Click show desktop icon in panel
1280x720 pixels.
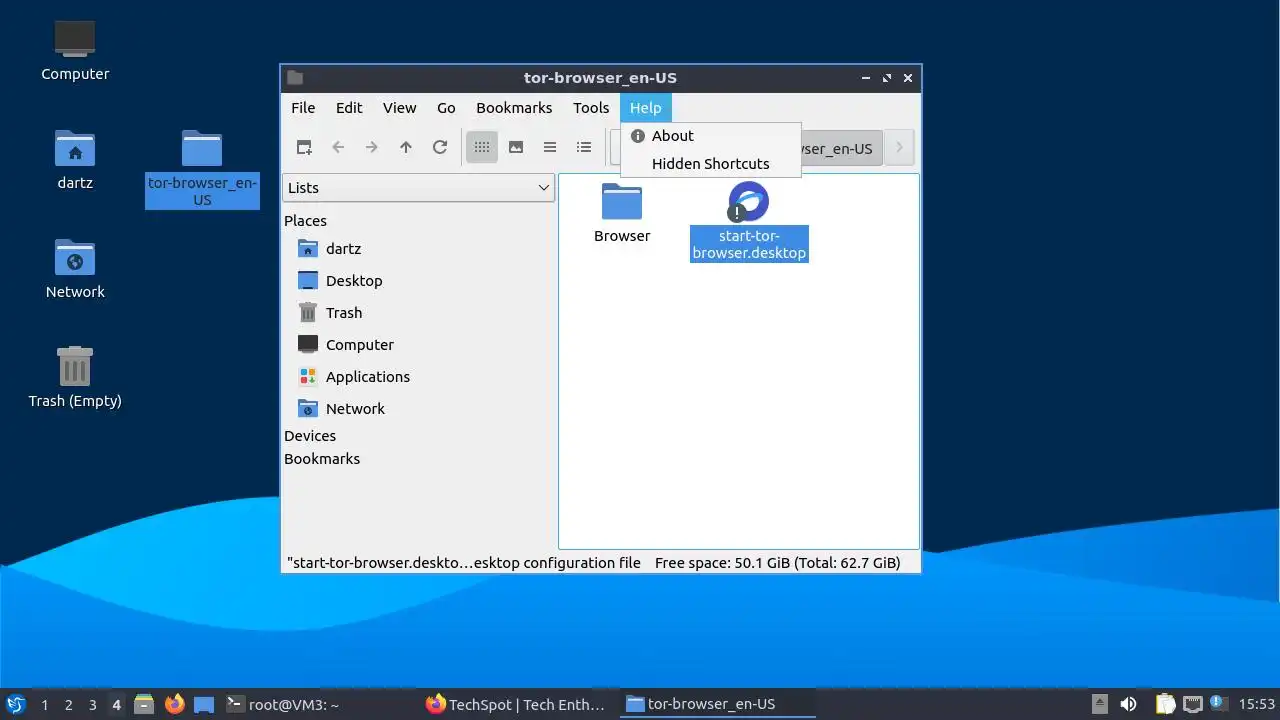pyautogui.click(x=204, y=704)
